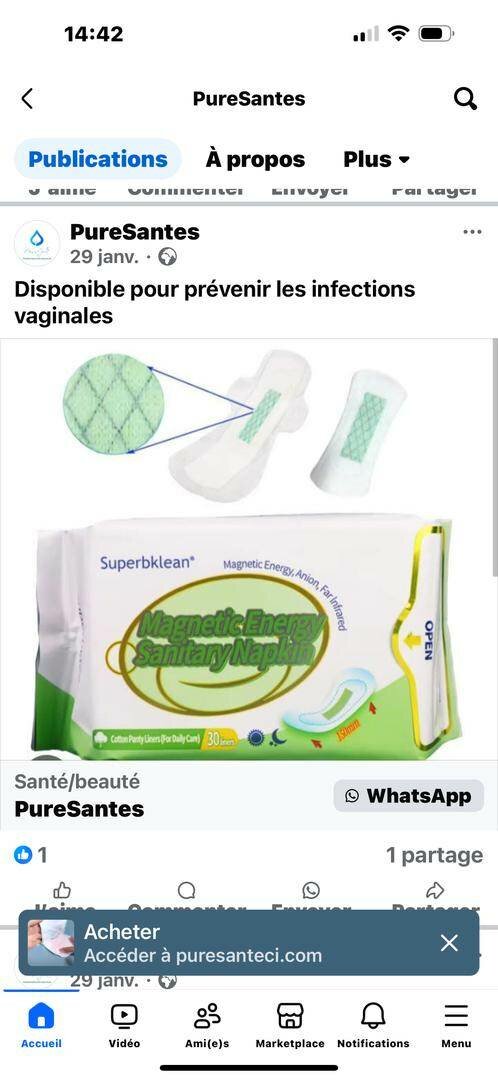Tap the PureSantes profile avatar
The image size is (498, 1080).
[37, 244]
